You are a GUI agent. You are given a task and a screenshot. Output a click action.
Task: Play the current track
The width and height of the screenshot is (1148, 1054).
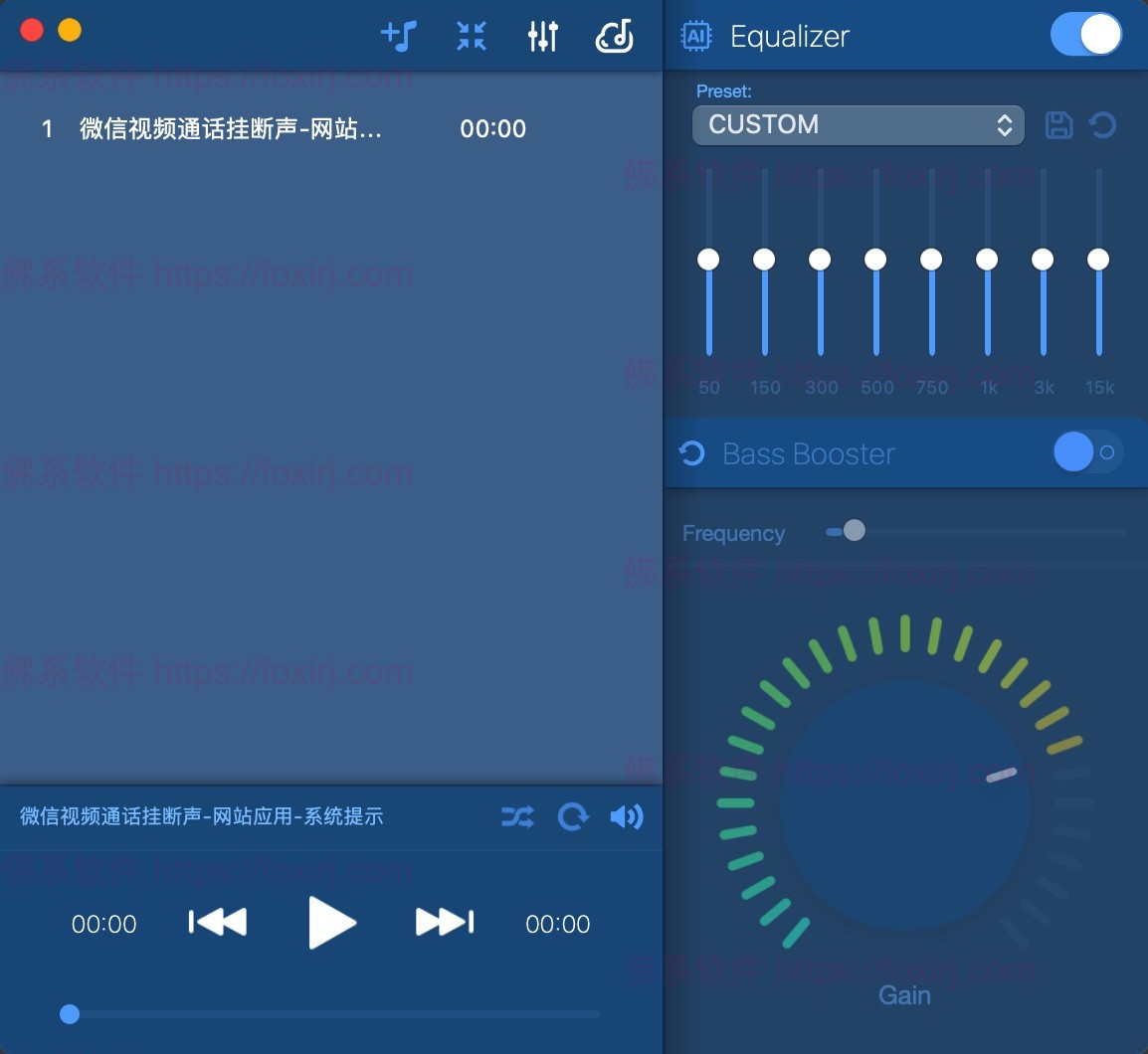(x=332, y=923)
